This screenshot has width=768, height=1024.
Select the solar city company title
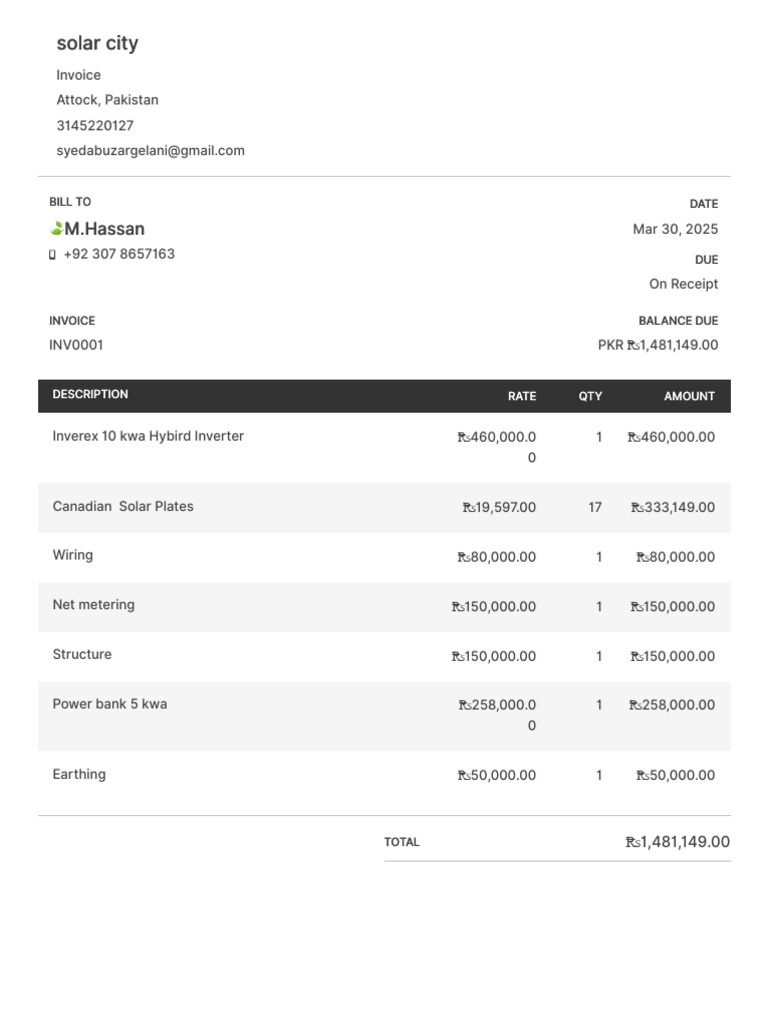[x=97, y=43]
